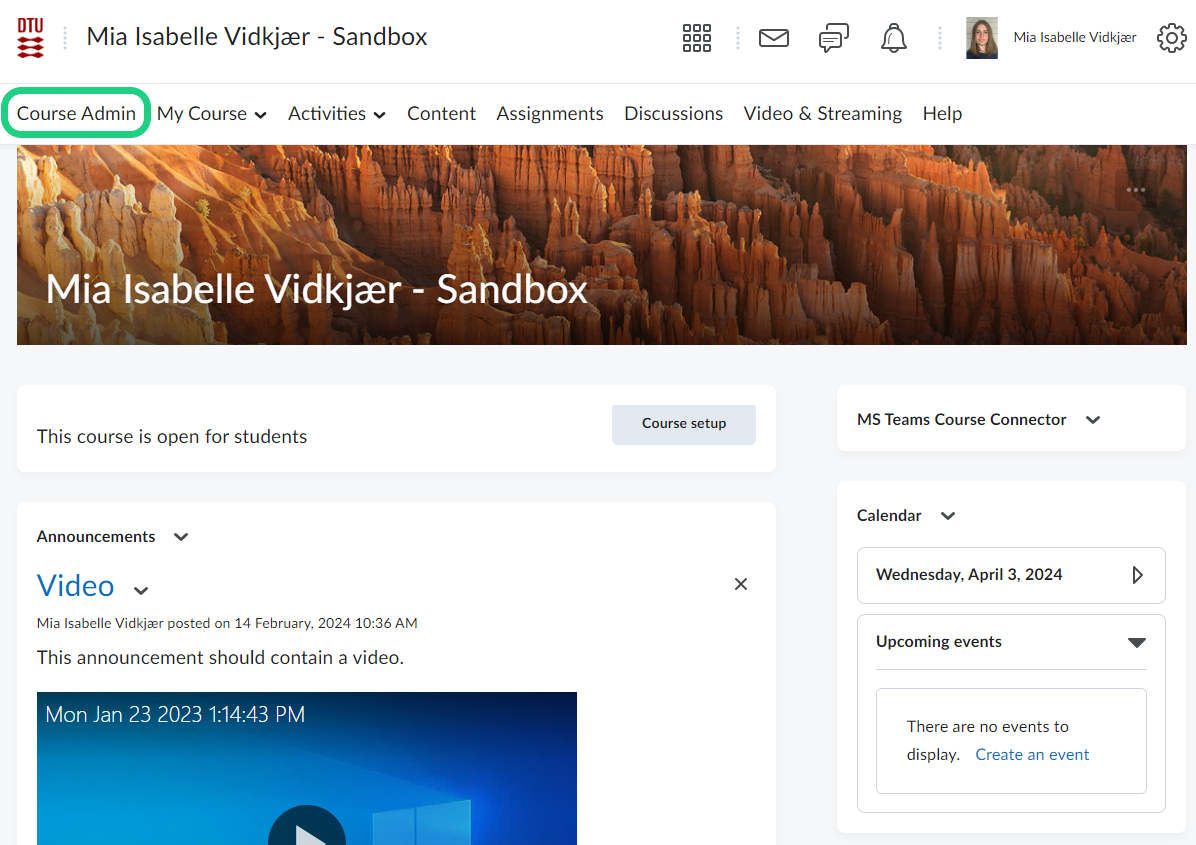The image size is (1196, 845).
Task: Open banner options three-dot menu
Action: tap(1136, 190)
